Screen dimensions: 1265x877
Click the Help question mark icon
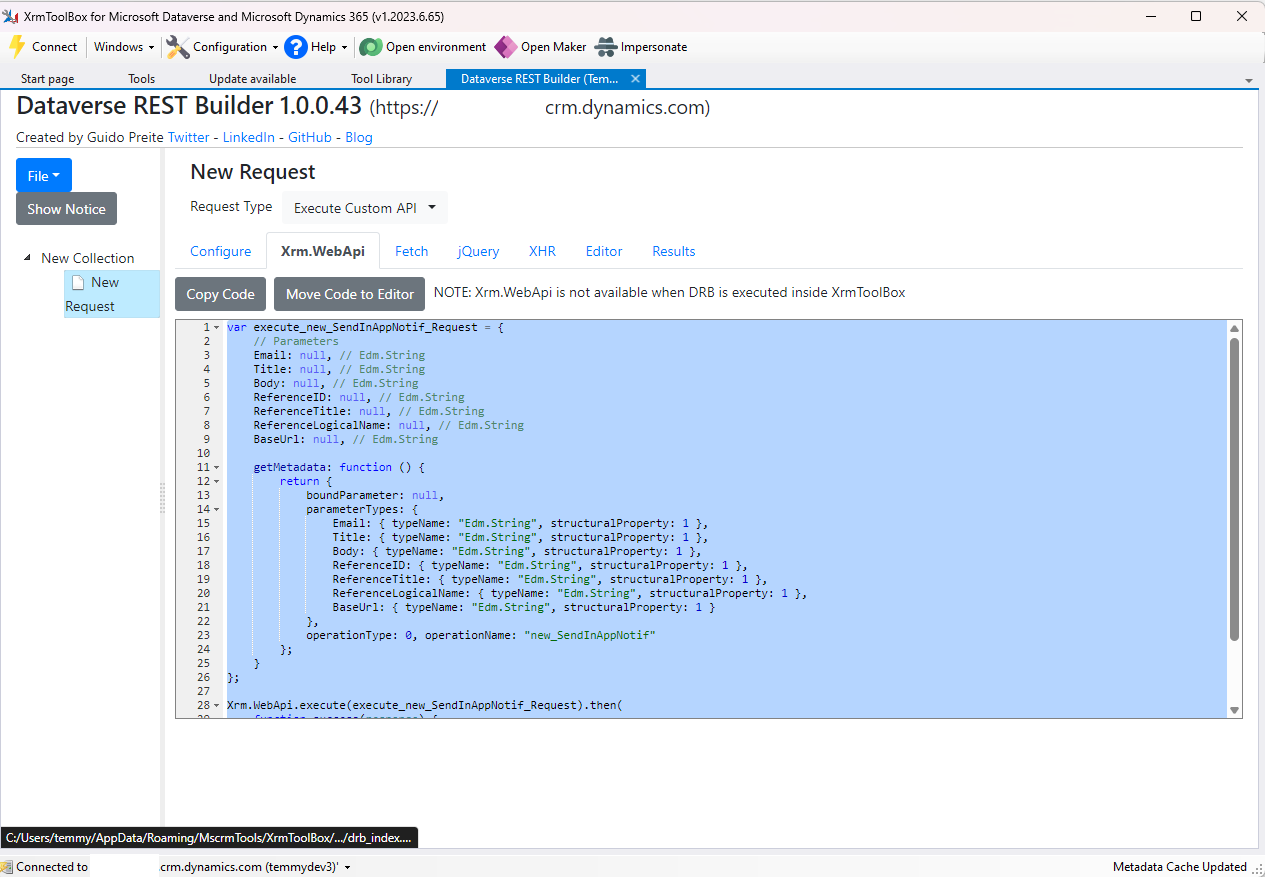pos(296,47)
